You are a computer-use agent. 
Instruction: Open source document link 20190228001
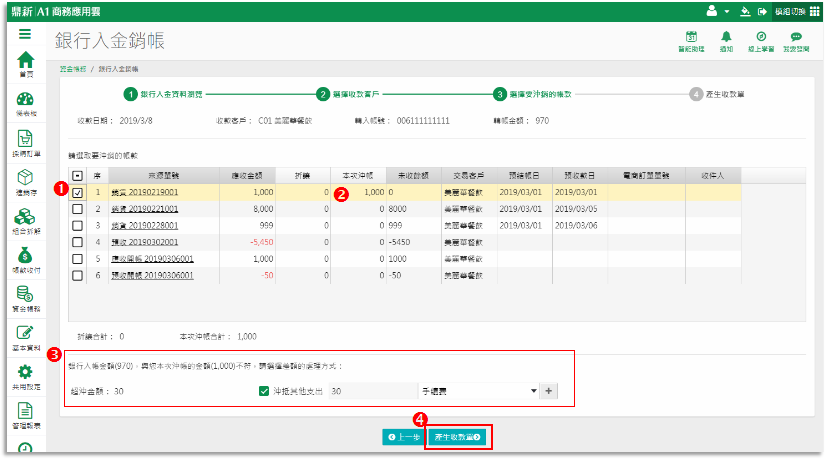[x=145, y=225]
